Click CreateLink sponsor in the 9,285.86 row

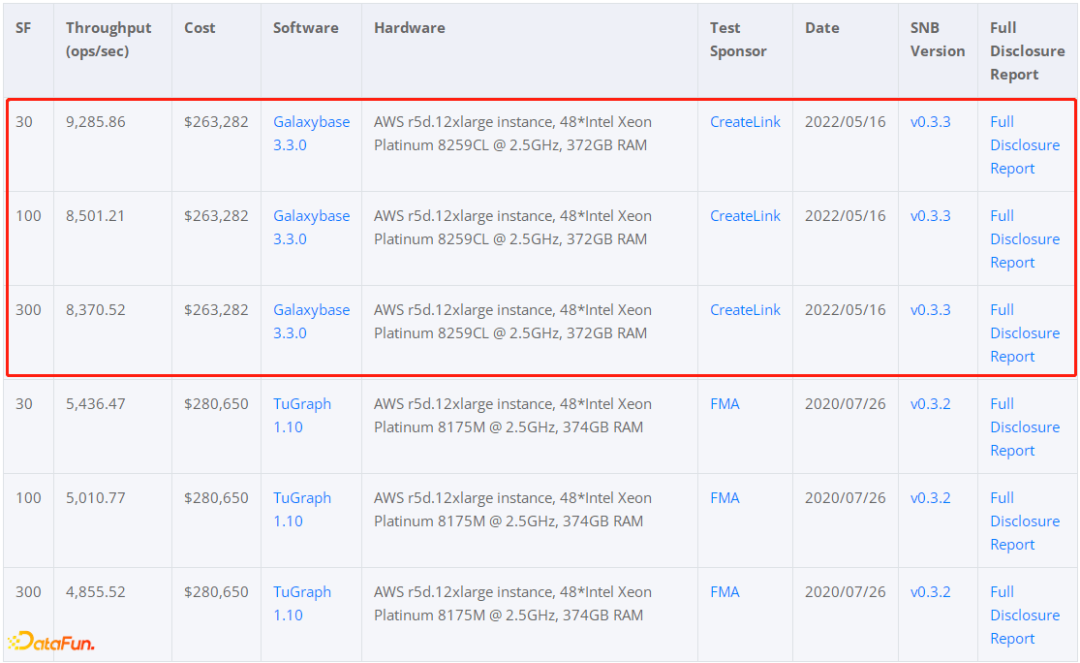(745, 122)
